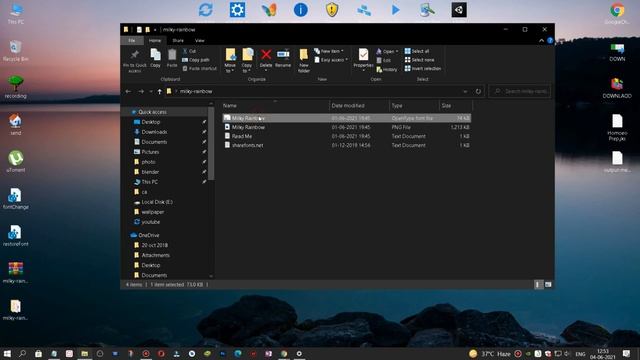Sort files by Size column header
640x360 pixels.
coord(455,105)
